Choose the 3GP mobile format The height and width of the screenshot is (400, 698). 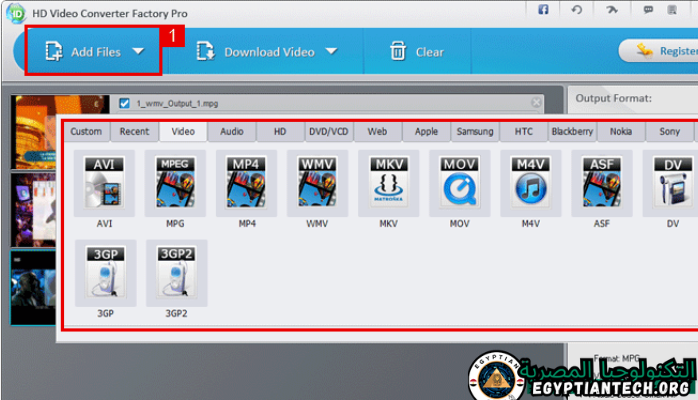pyautogui.click(x=104, y=272)
